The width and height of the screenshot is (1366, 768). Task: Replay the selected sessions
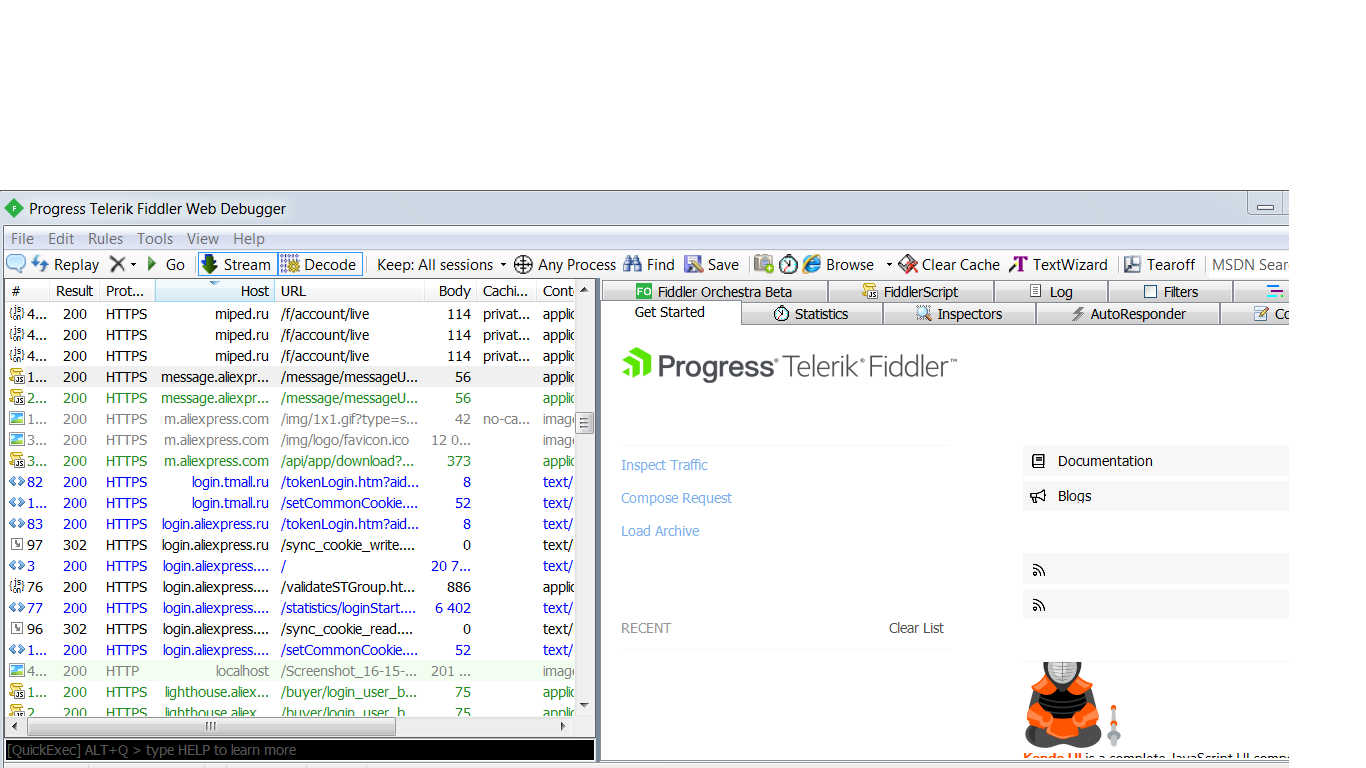tap(65, 264)
